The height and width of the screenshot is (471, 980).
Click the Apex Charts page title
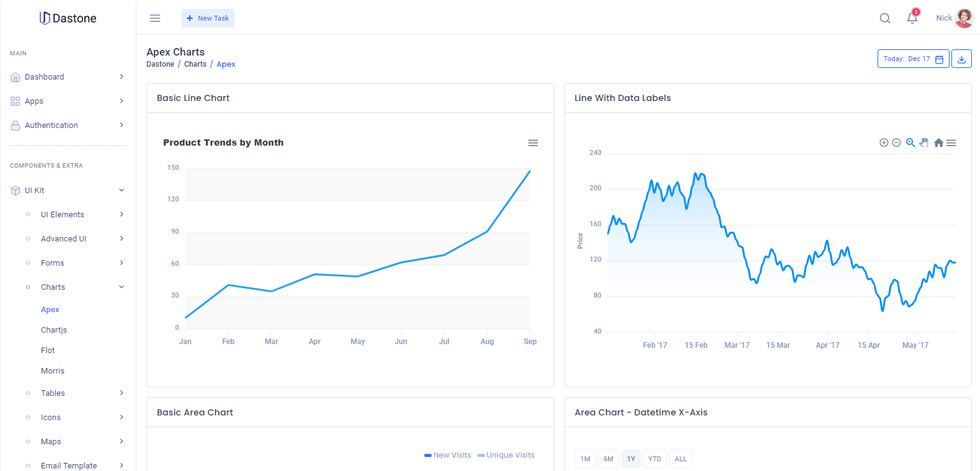[x=176, y=52]
